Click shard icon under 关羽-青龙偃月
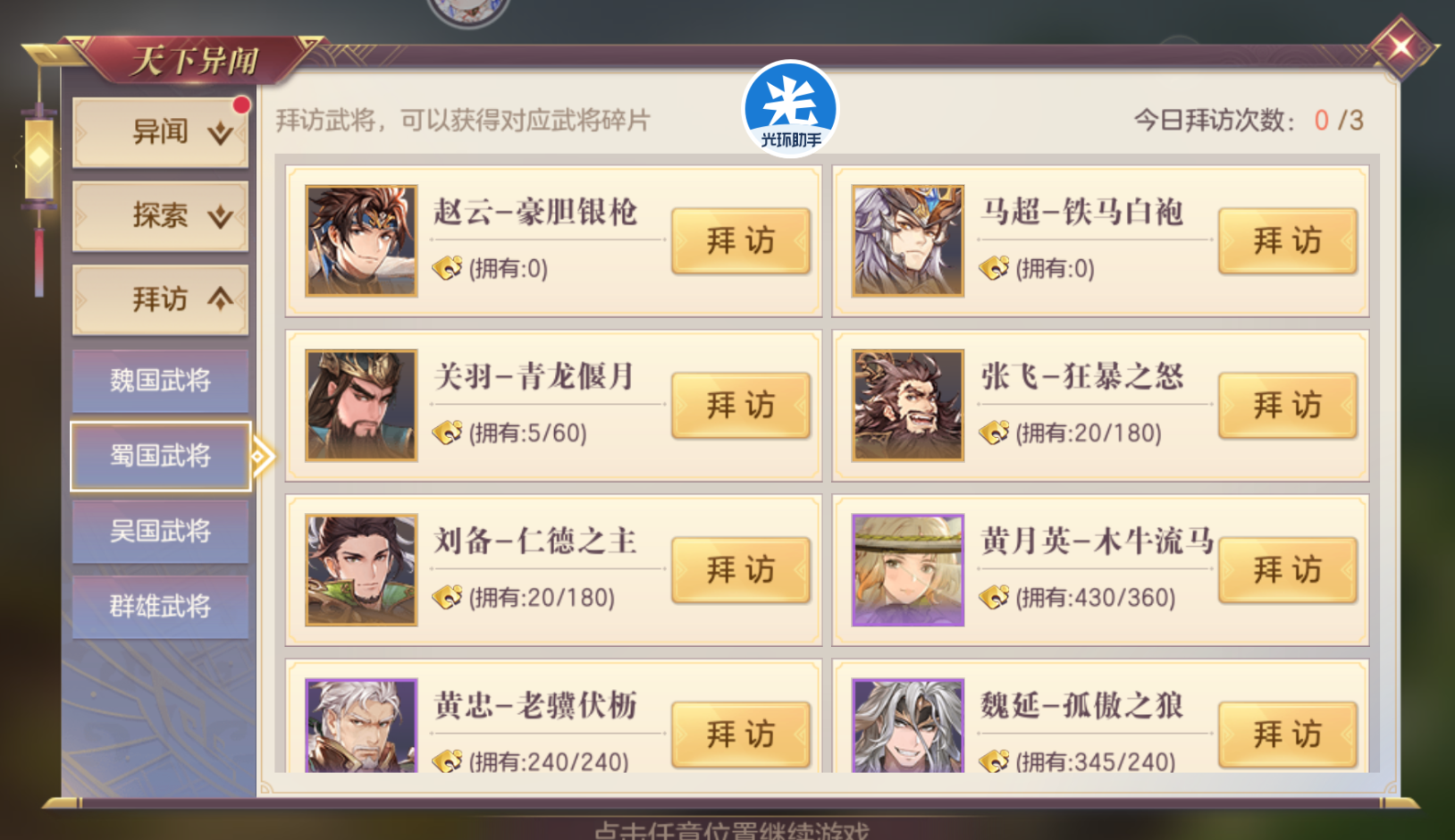 [x=447, y=433]
